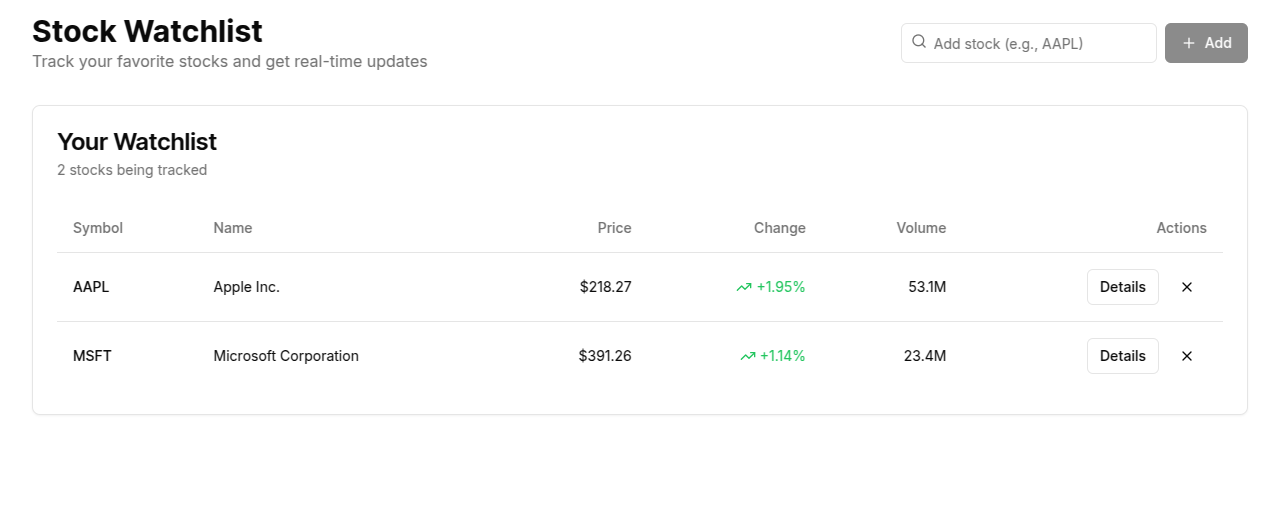Click the Change column header

pyautogui.click(x=780, y=228)
